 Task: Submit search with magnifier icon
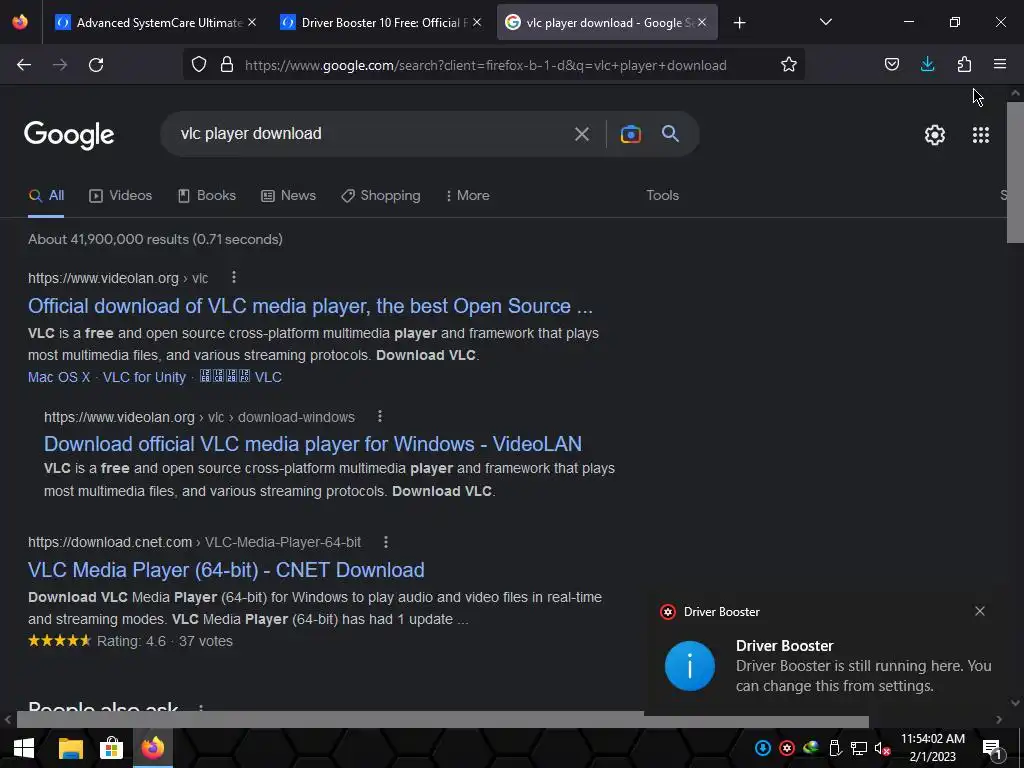pyautogui.click(x=670, y=134)
